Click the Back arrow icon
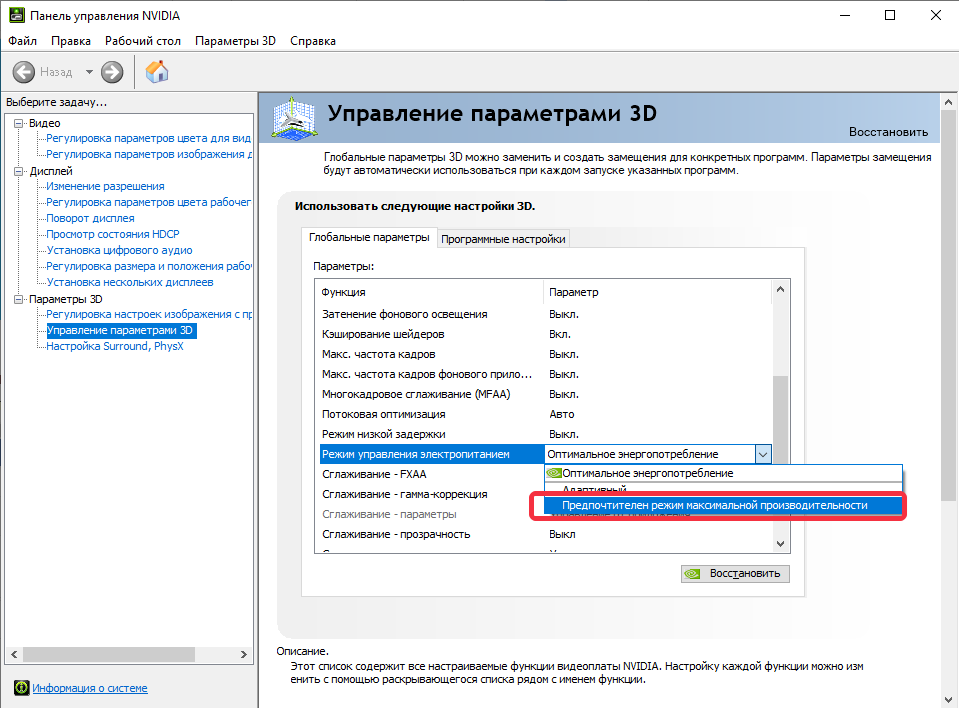The image size is (959, 708). [x=24, y=72]
